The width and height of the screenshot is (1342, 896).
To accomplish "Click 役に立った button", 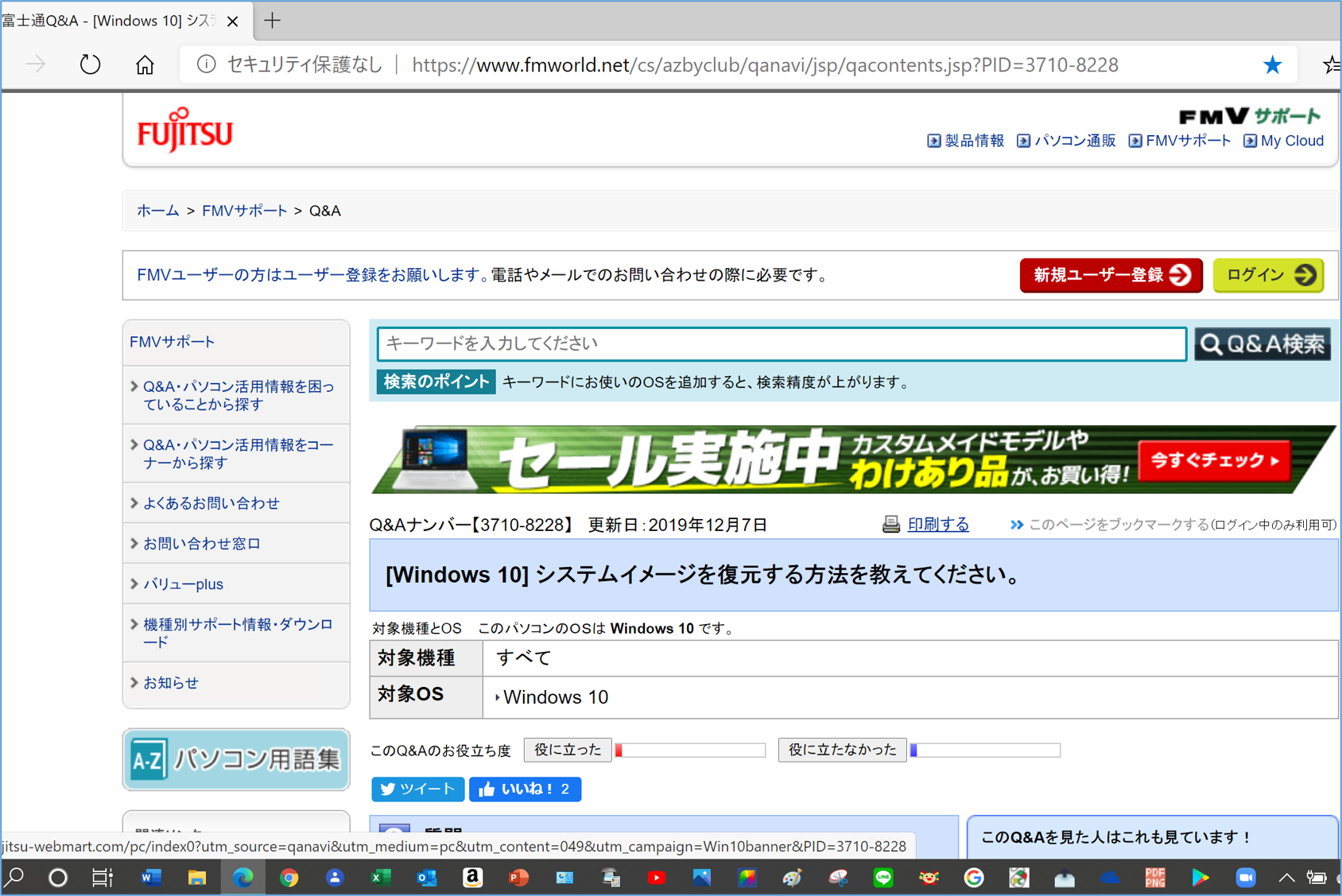I will tap(568, 750).
